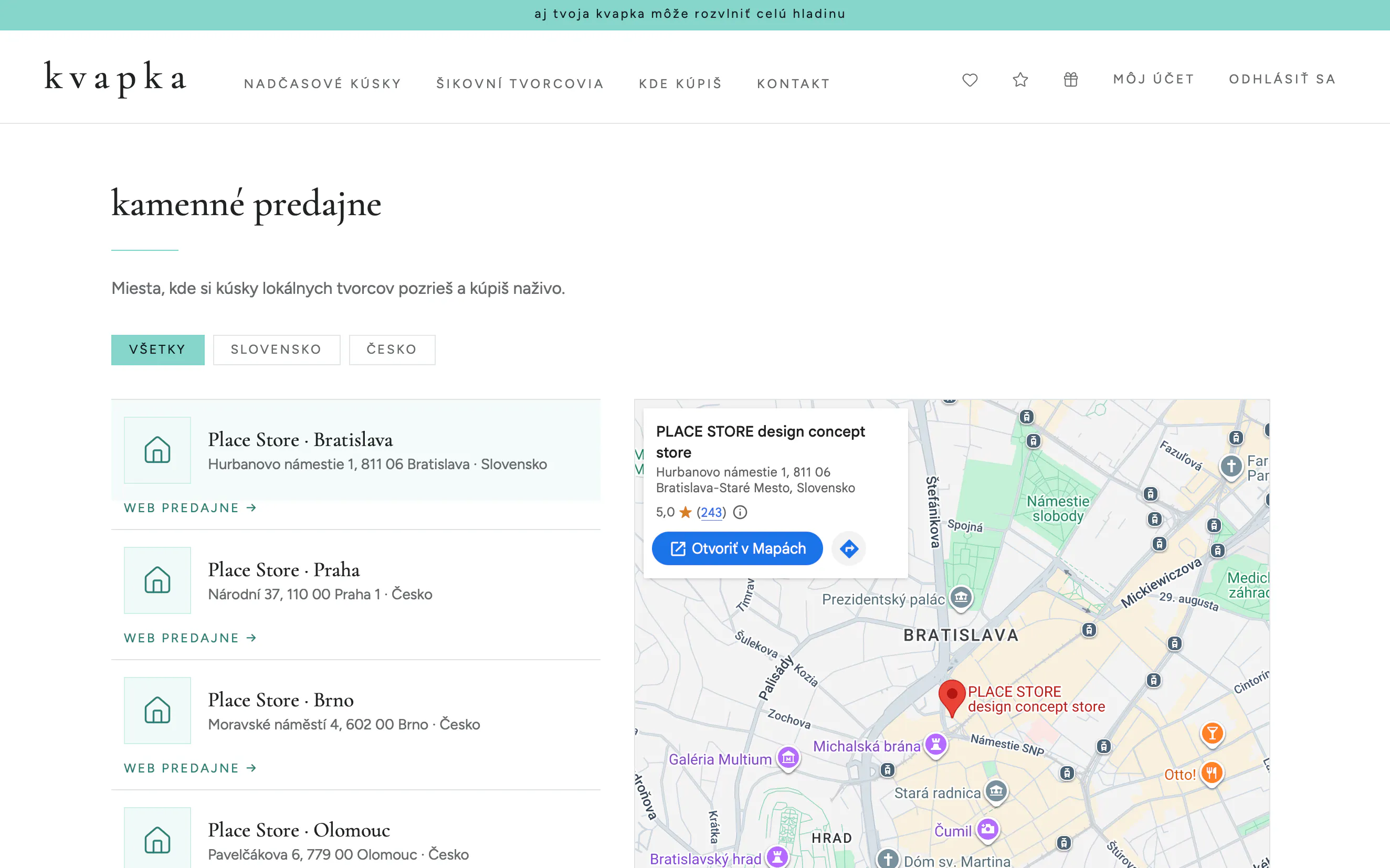Open ŠIKOVNÍ TVORCOVIA menu
The height and width of the screenshot is (868, 1390).
[520, 84]
